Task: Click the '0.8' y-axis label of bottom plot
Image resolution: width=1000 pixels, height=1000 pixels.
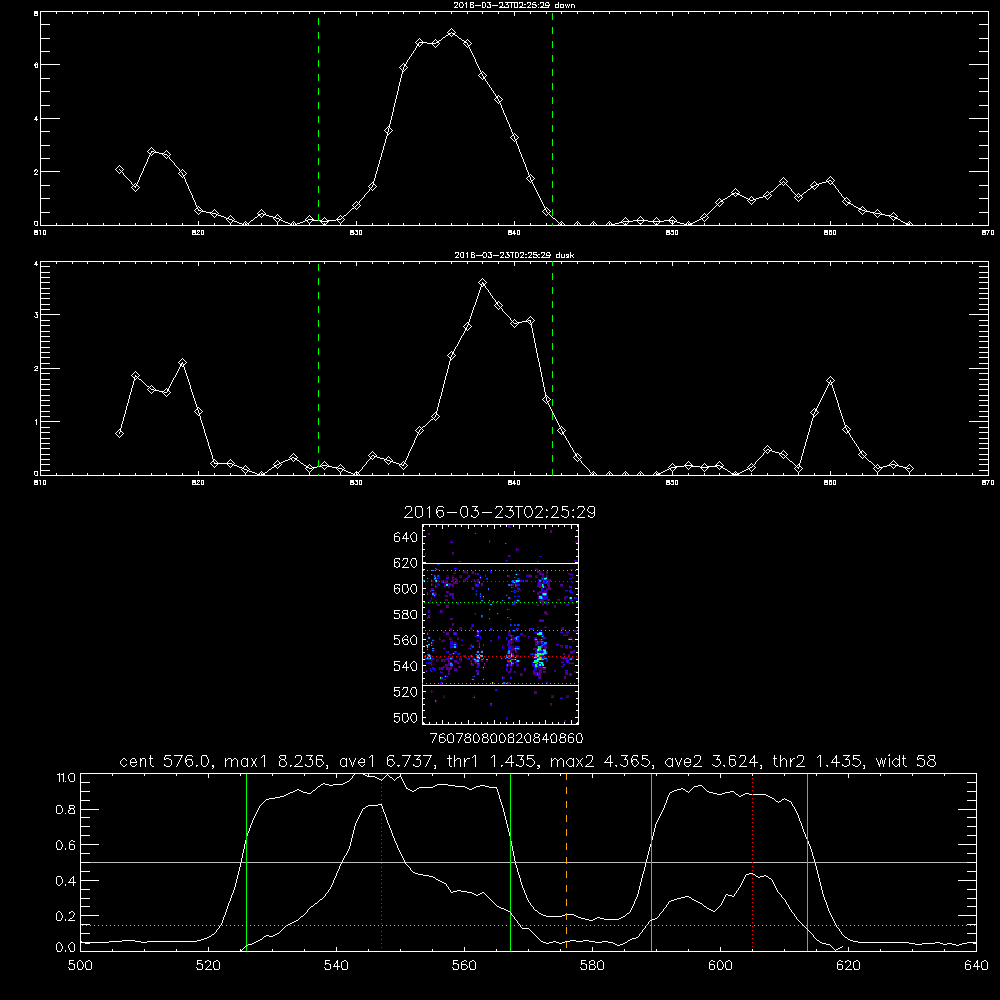Action: [x=66, y=810]
